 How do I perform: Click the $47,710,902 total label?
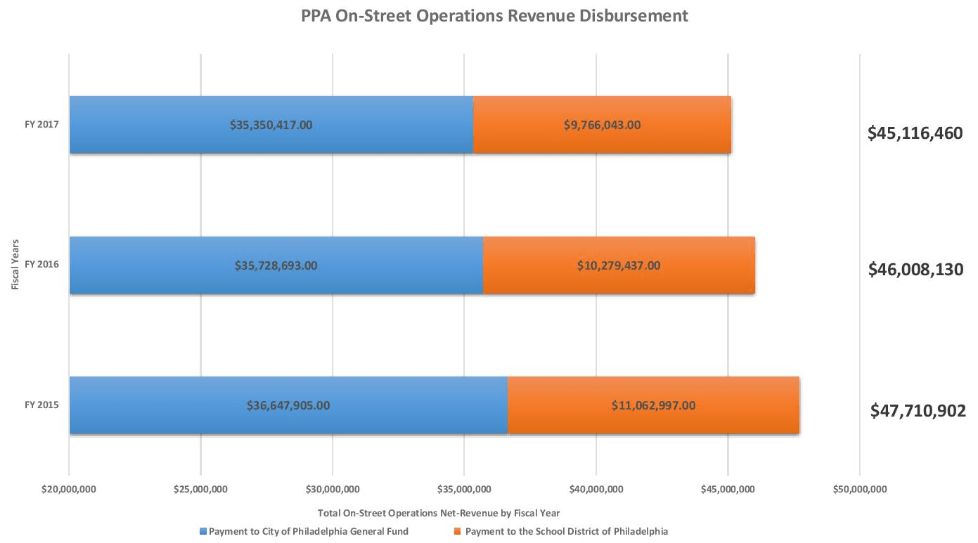click(x=917, y=410)
